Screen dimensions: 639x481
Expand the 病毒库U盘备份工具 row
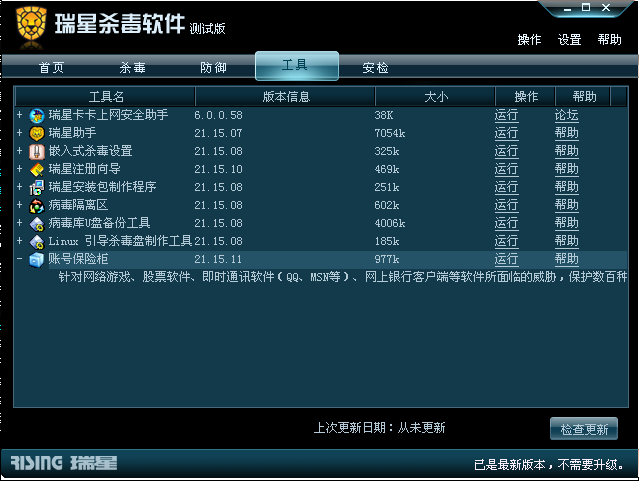[20, 223]
